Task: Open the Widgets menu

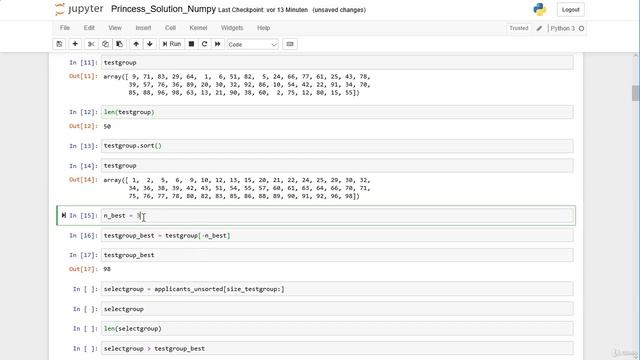Action: (x=232, y=28)
